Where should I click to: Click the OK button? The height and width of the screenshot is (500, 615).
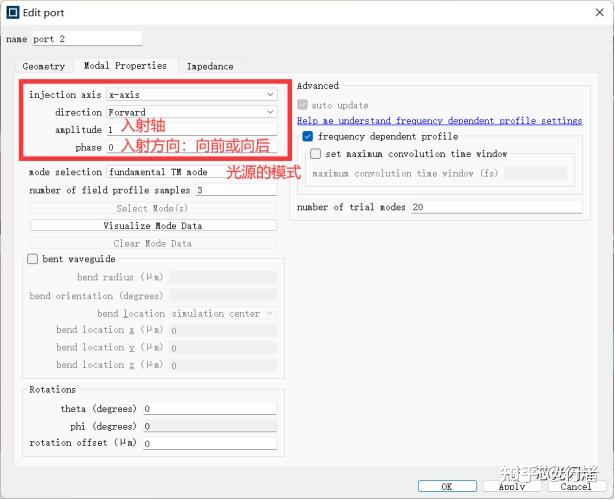click(x=447, y=486)
